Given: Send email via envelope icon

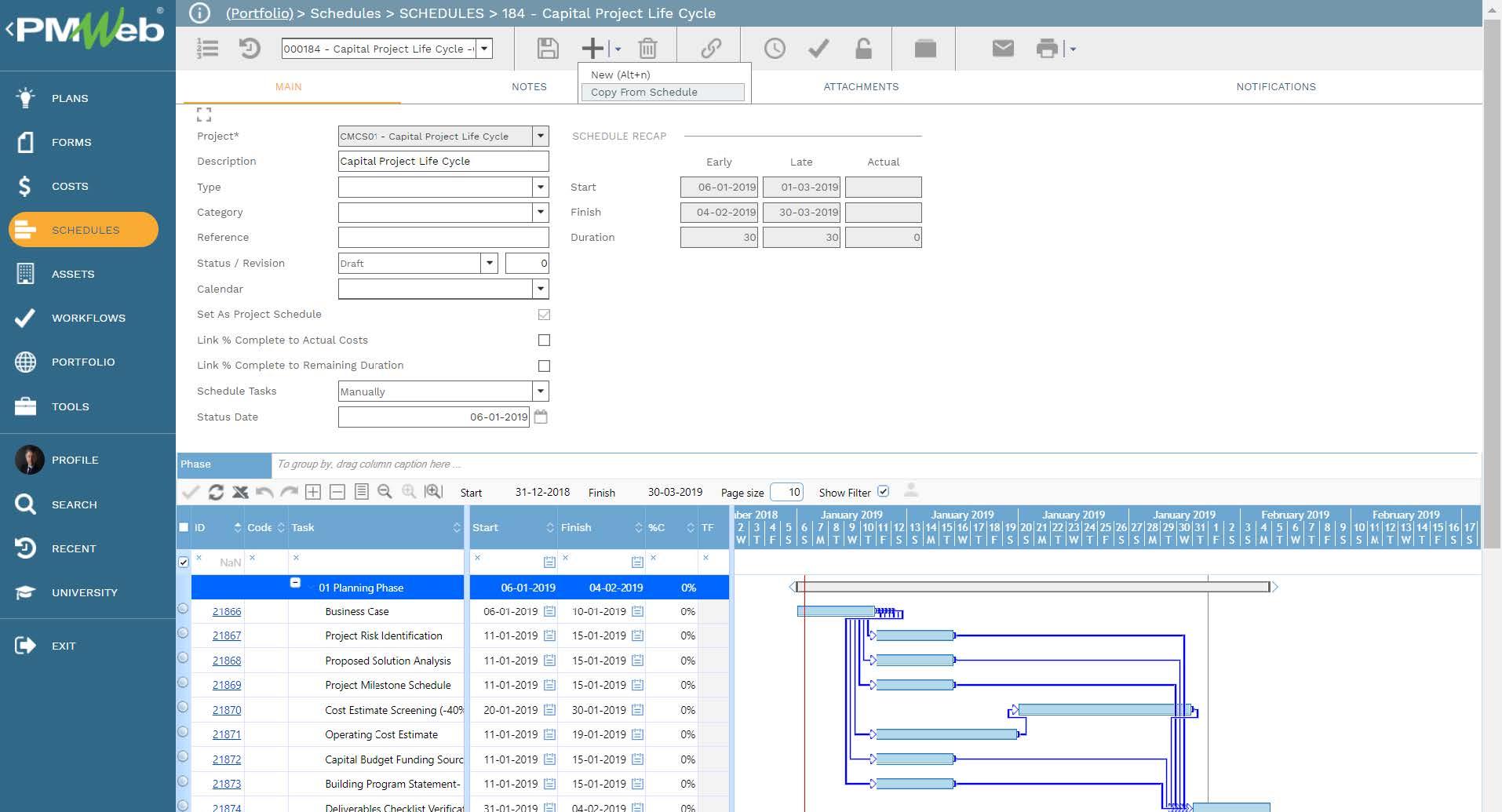Looking at the screenshot, I should [1003, 49].
